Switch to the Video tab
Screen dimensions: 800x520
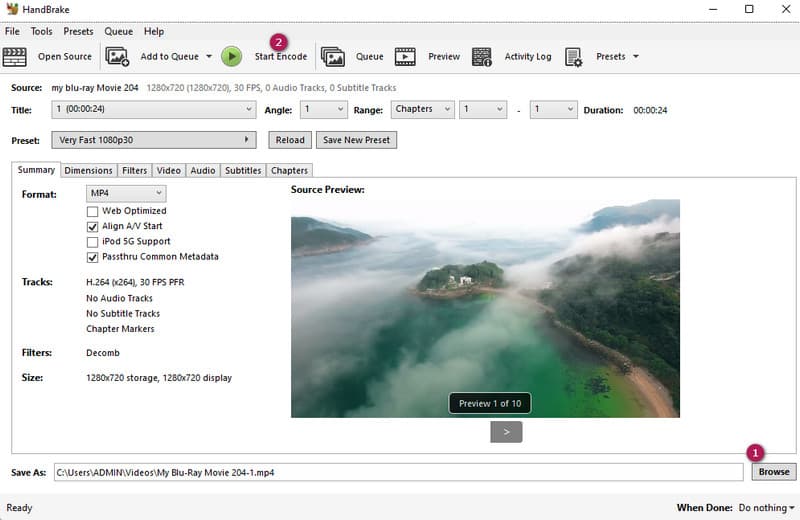pos(168,171)
